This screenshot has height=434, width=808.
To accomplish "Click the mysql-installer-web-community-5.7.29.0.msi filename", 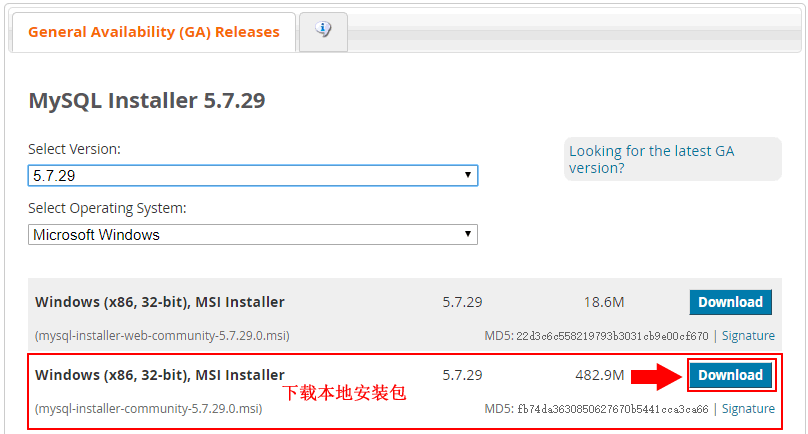I will click(162, 336).
